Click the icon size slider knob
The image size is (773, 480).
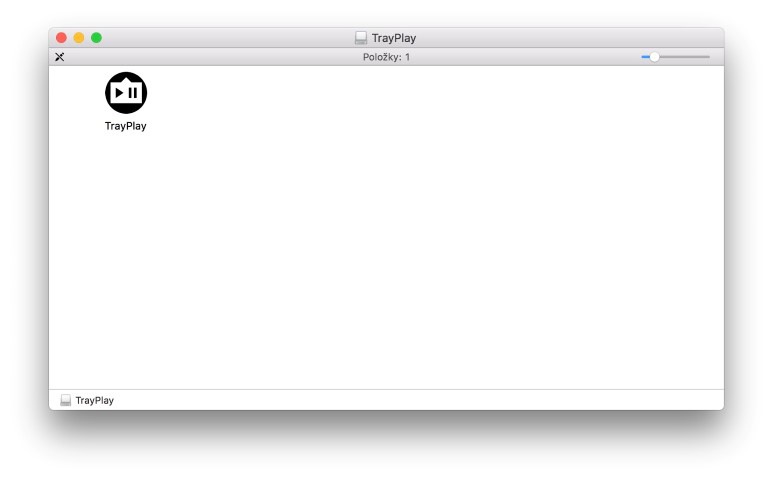coord(654,57)
